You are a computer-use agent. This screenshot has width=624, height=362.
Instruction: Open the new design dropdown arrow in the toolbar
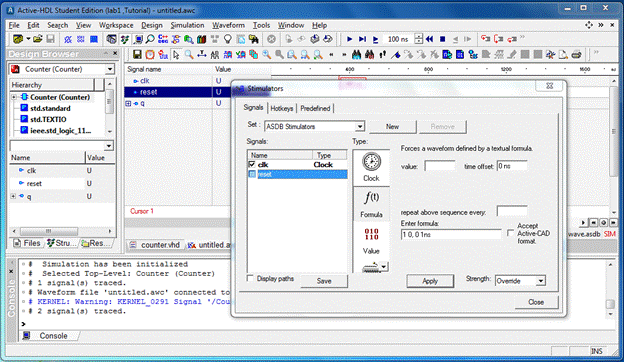[x=28, y=39]
